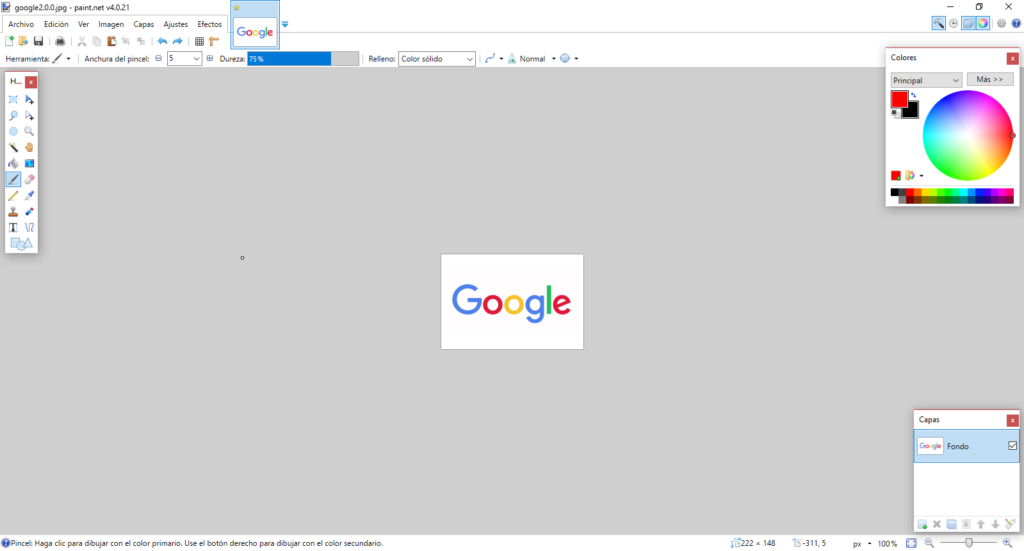The width and height of the screenshot is (1024, 551).
Task: Expand the image list arrow
Action: (x=285, y=24)
